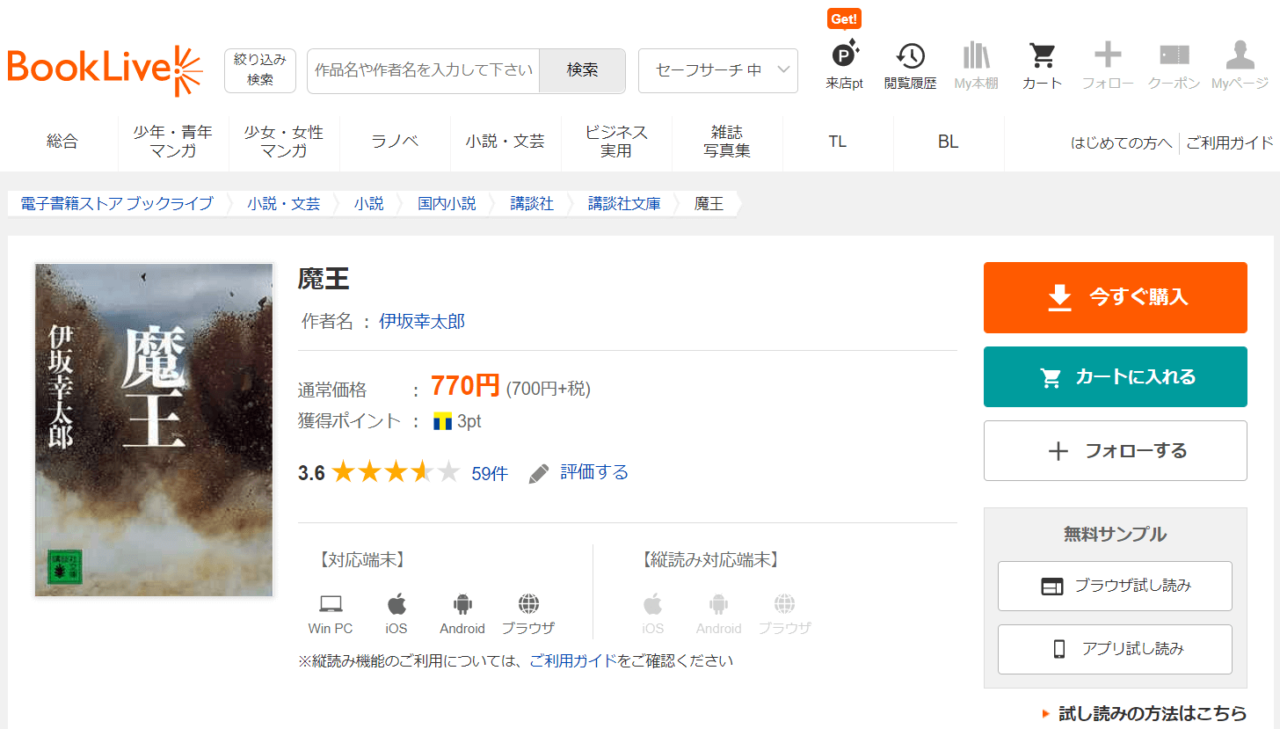The height and width of the screenshot is (729, 1280).
Task: Click the フォロー plus icon in header
Action: (x=1108, y=65)
